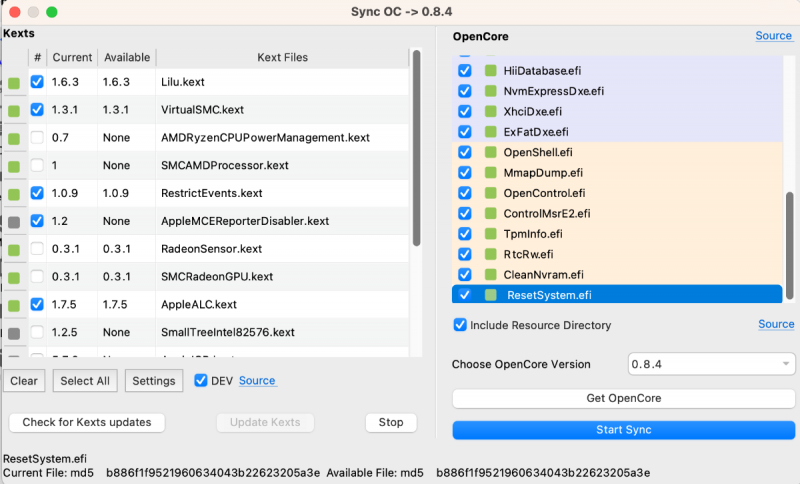
Task: Sort by Available column header
Action: [x=126, y=57]
